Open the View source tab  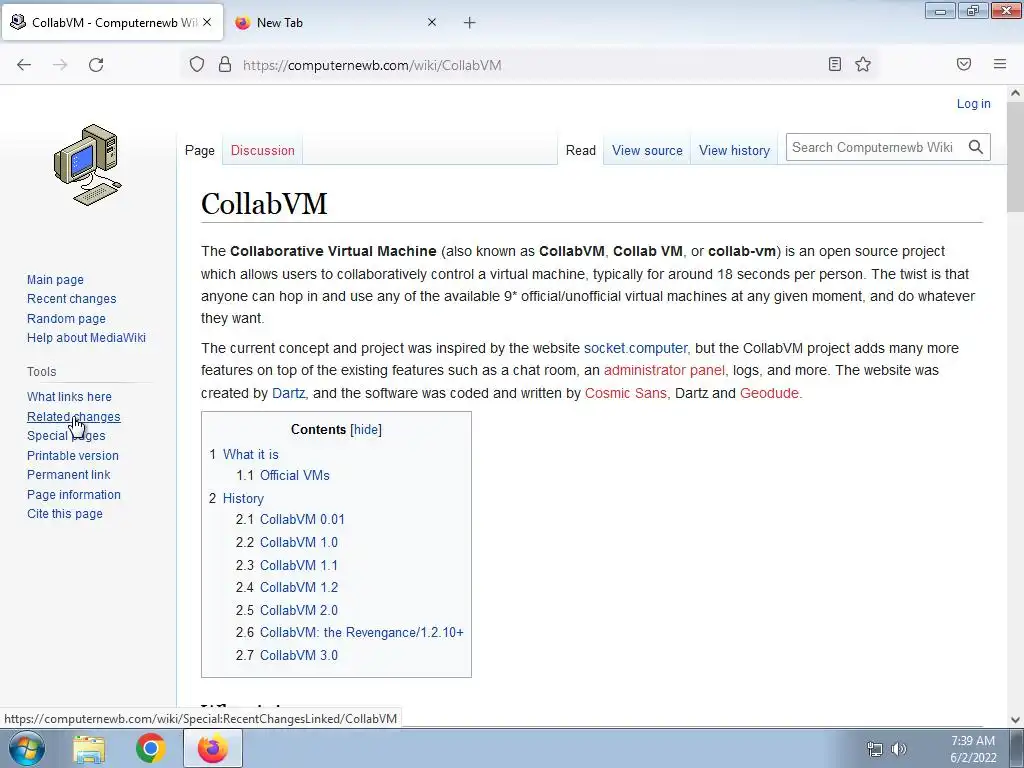coord(647,150)
